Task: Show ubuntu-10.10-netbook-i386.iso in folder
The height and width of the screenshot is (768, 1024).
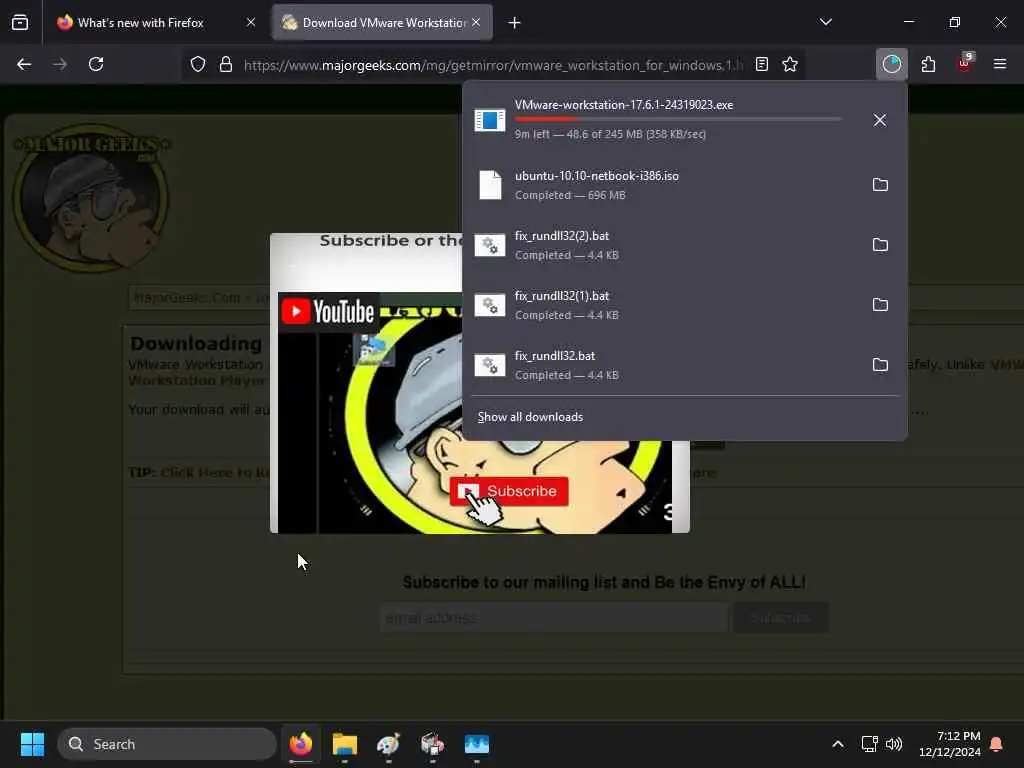Action: point(880,185)
